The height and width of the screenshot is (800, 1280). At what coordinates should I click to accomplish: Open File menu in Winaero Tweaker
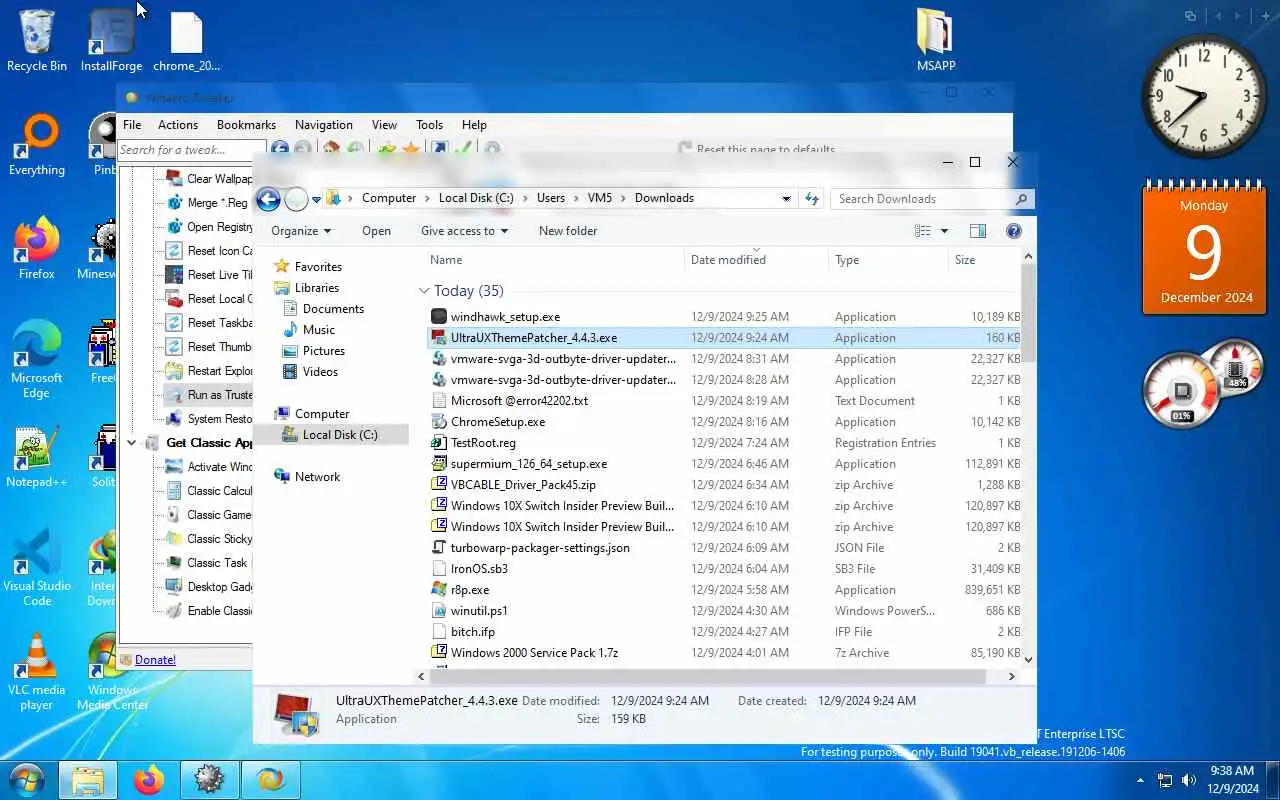(132, 125)
